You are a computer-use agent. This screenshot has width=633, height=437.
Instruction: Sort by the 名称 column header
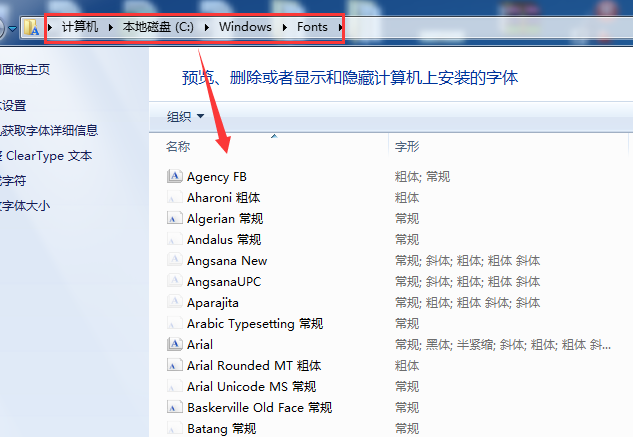[178, 146]
